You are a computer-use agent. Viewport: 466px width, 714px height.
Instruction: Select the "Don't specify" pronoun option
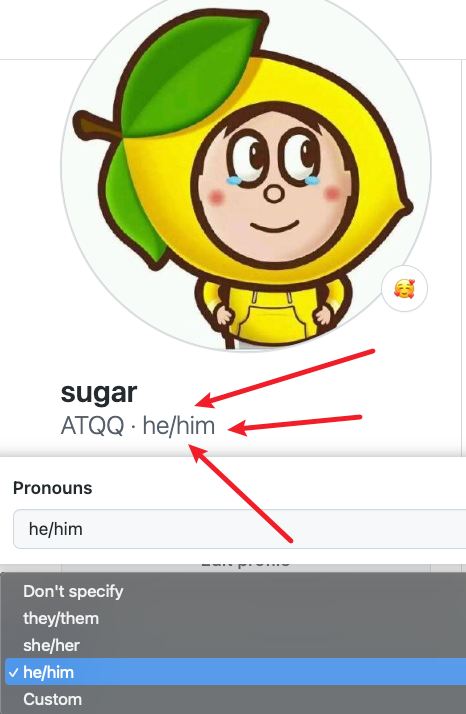pyautogui.click(x=73, y=591)
